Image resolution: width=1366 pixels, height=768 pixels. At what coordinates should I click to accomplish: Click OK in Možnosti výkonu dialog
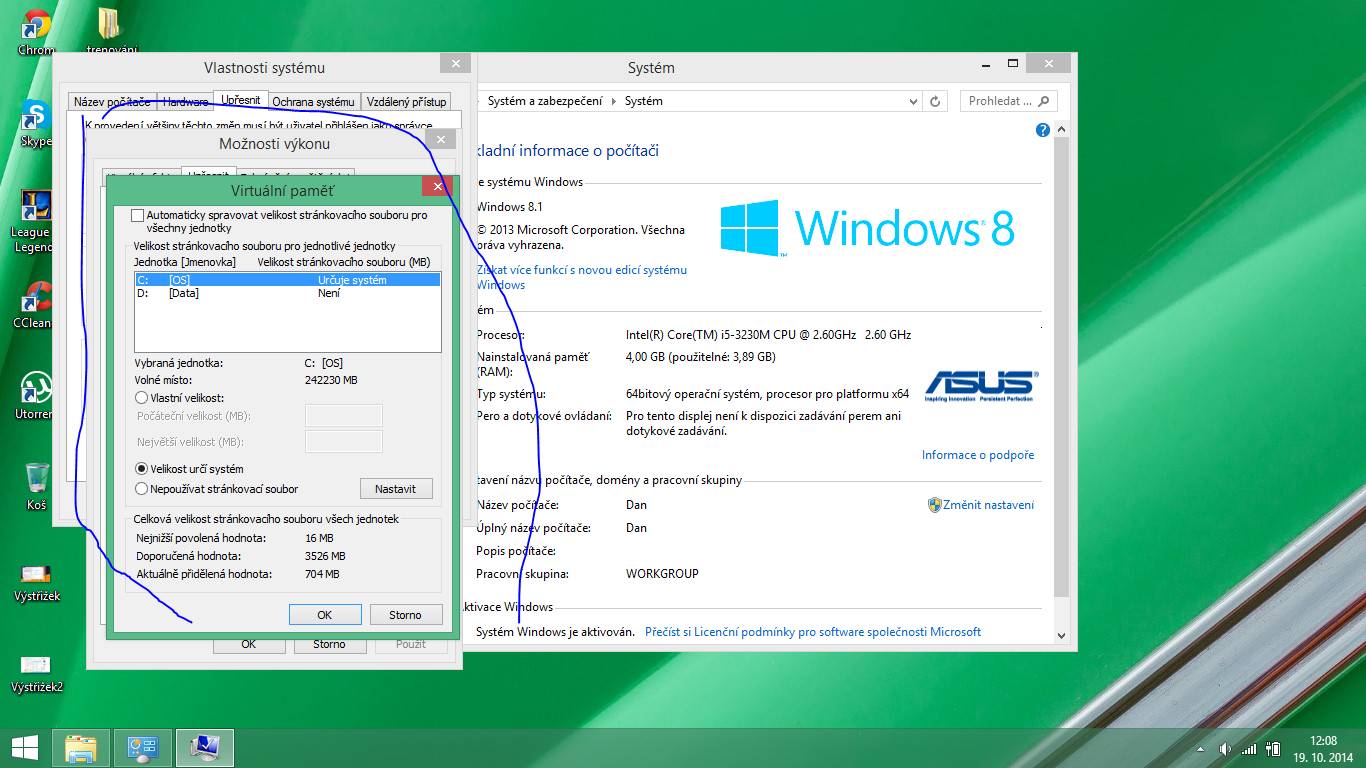pos(249,645)
